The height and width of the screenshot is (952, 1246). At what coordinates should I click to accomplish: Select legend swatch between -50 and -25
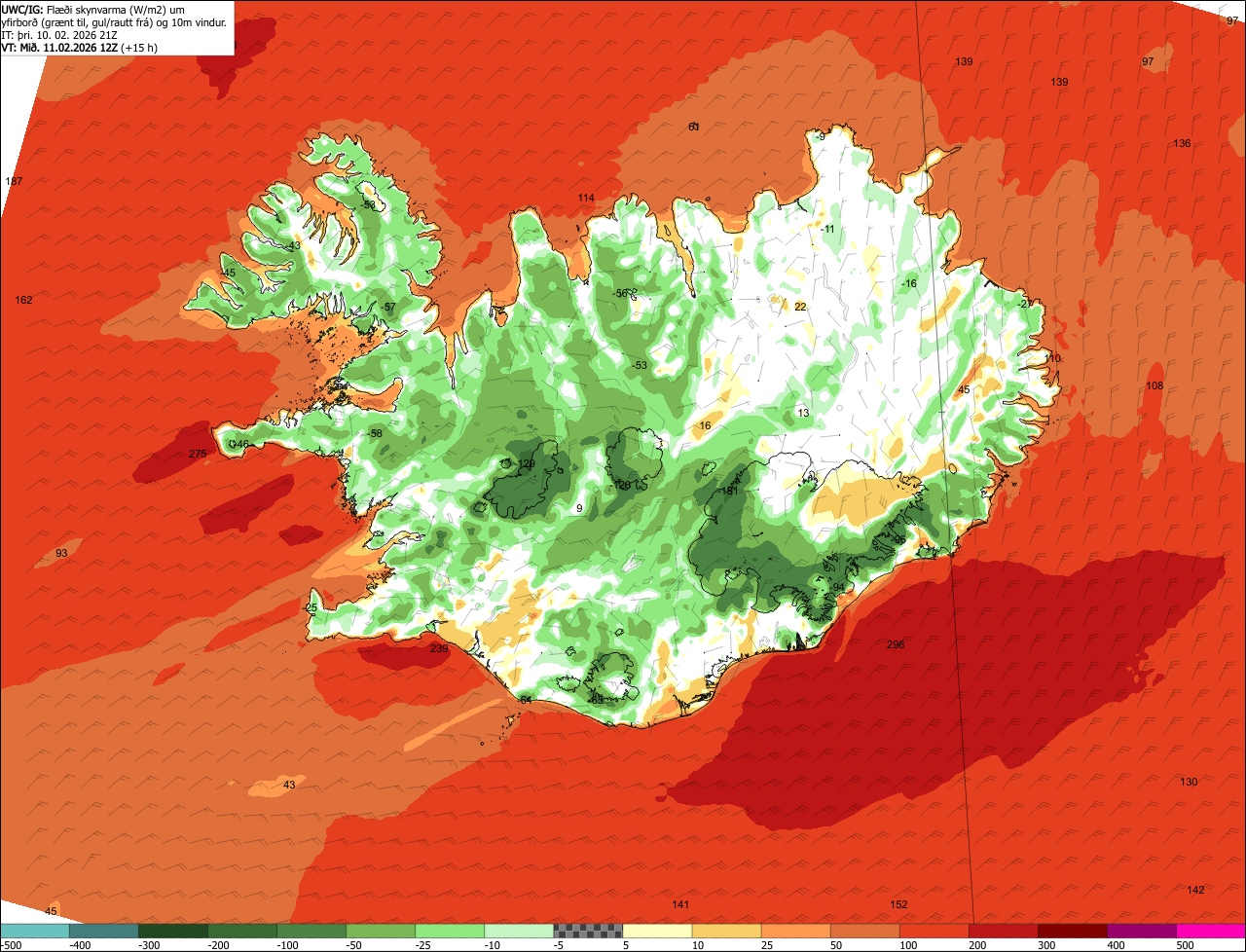click(381, 931)
